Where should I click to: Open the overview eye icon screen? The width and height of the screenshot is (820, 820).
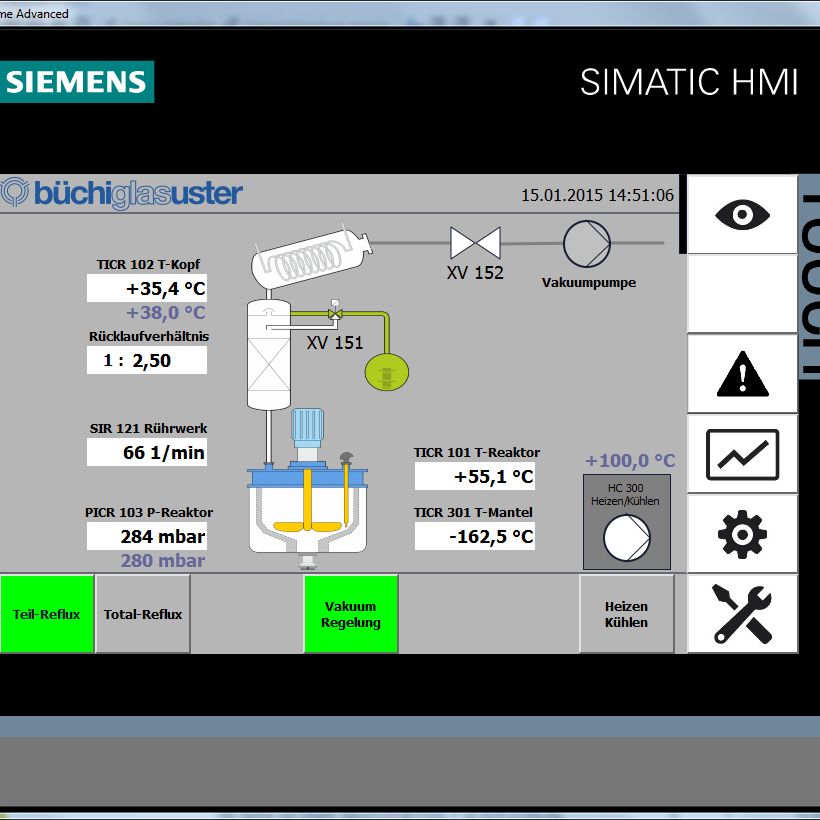click(742, 214)
